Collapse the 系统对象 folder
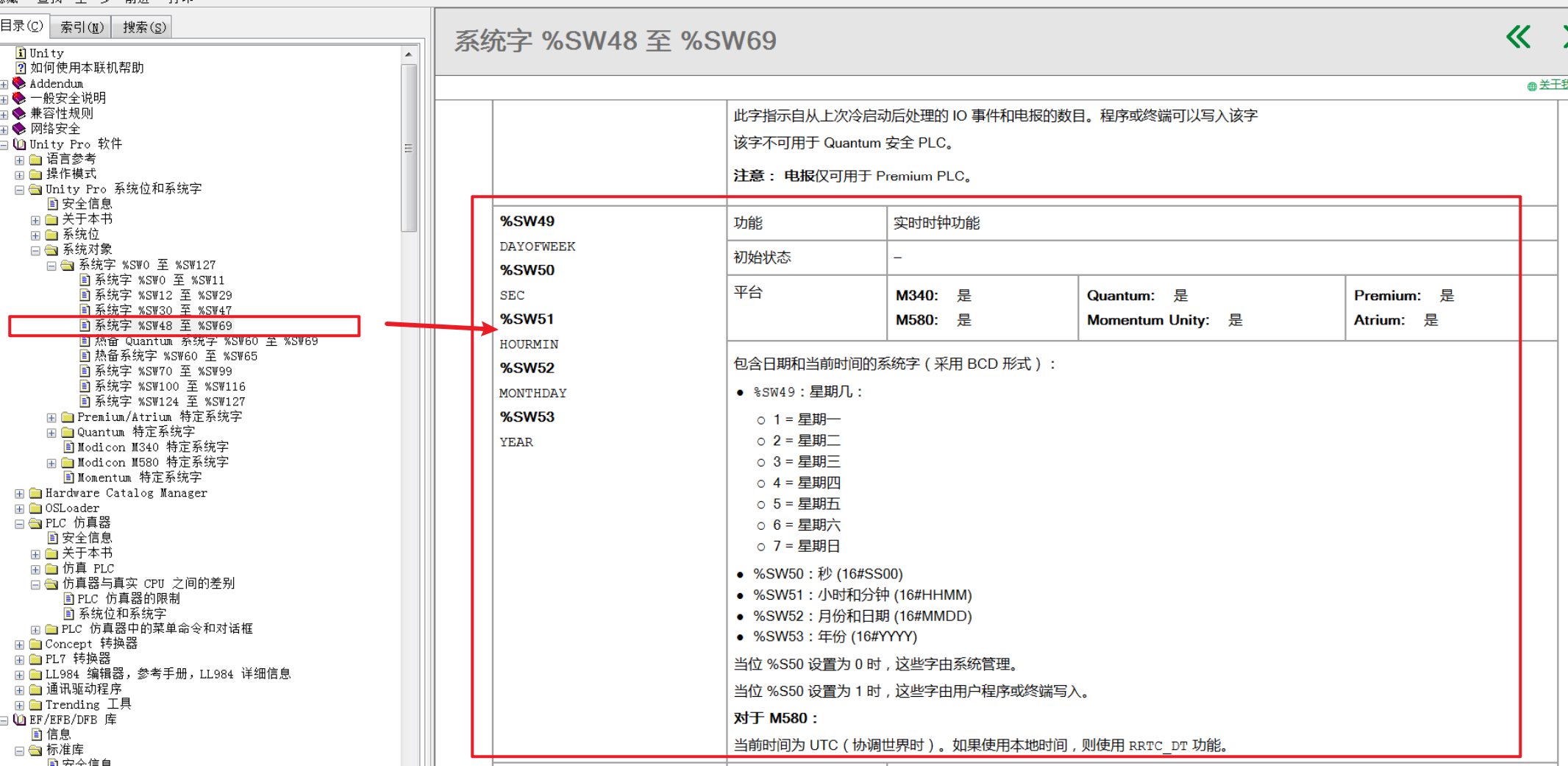 tap(35, 251)
